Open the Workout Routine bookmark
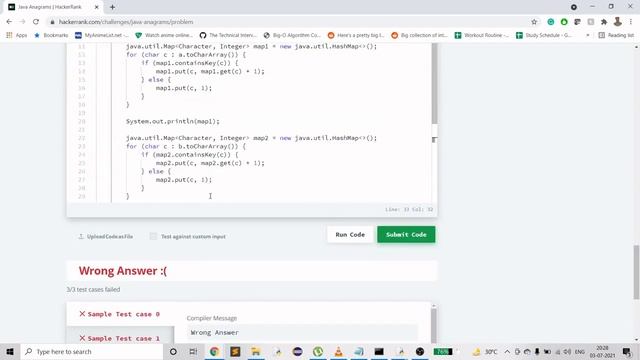Screen dimensions: 640x360 (482, 36)
